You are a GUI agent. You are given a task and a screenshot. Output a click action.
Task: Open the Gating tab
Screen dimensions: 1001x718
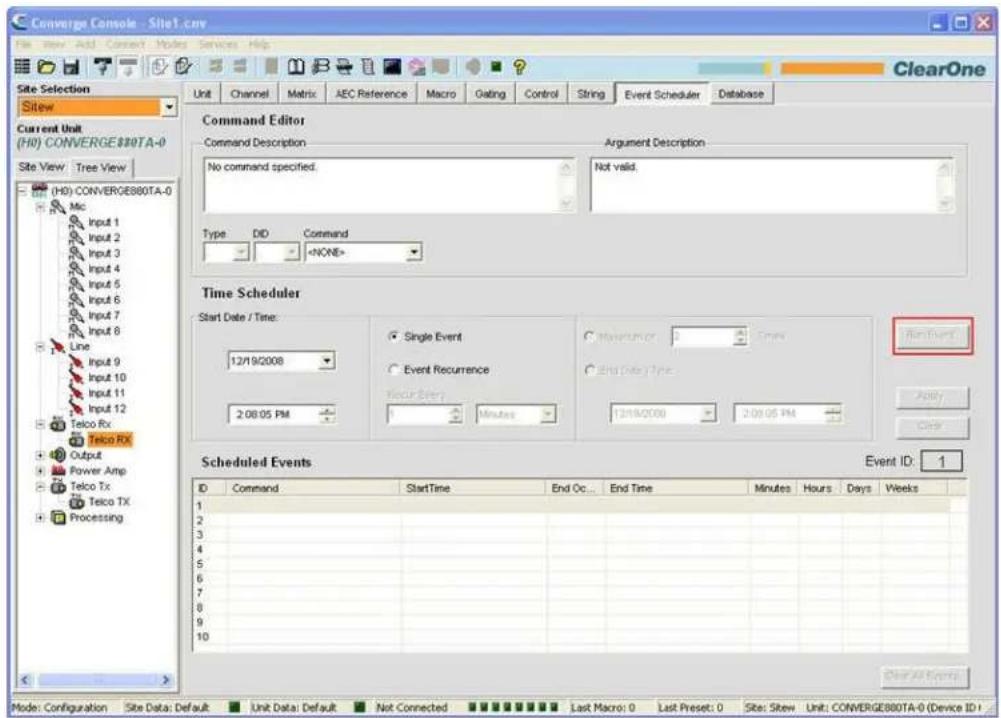(490, 94)
